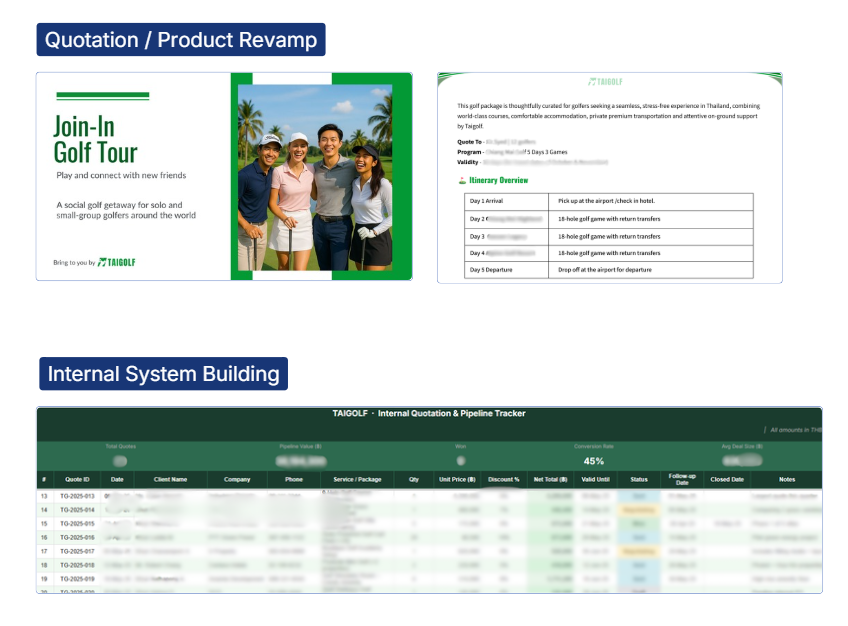
Task: Click quote ID TG-2025-018
Action: point(77,565)
